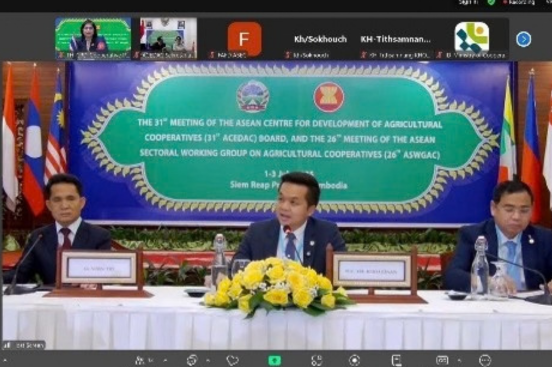Open the Participants panel icon
This screenshot has width=552, height=367.
140,360
